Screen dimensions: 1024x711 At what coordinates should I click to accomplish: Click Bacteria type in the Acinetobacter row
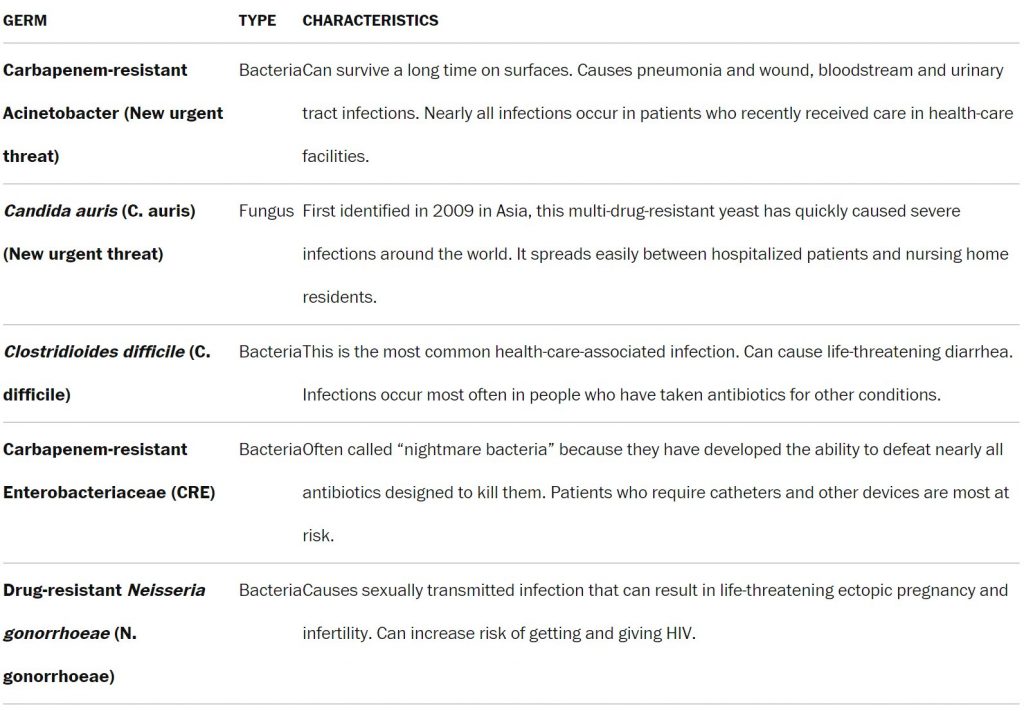tap(270, 70)
